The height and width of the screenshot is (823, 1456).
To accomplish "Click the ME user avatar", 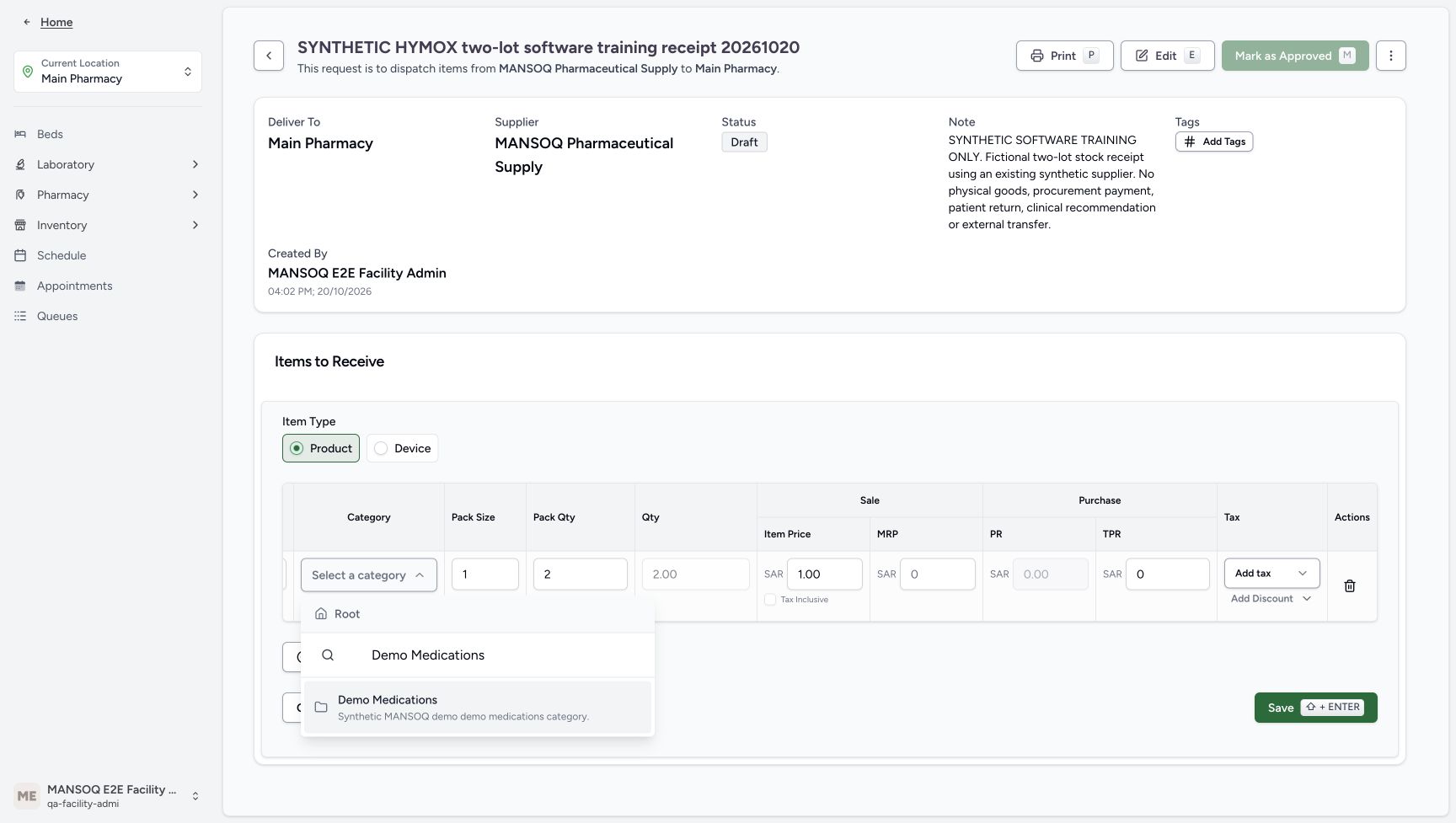I will [x=27, y=796].
